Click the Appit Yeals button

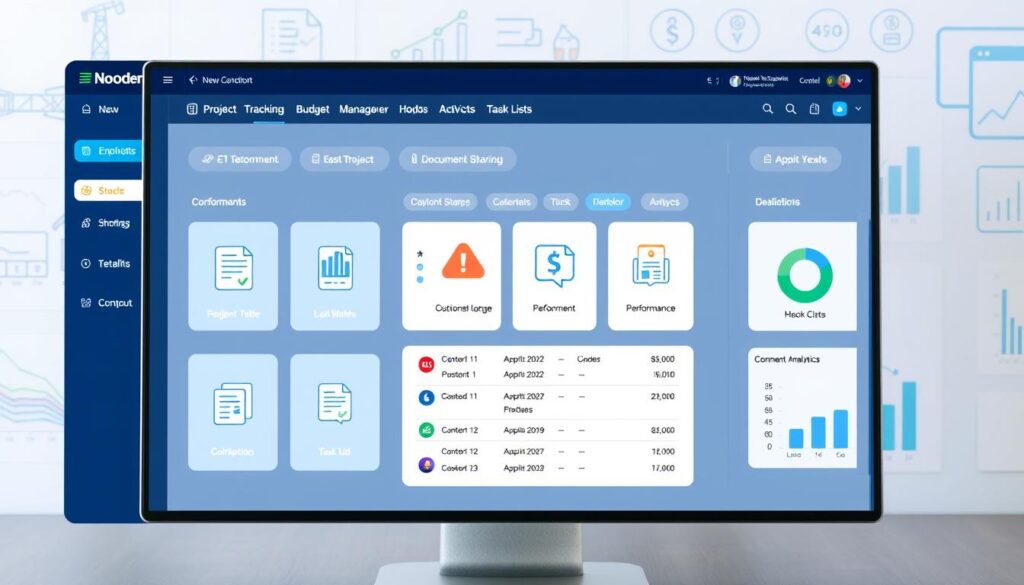(x=794, y=159)
